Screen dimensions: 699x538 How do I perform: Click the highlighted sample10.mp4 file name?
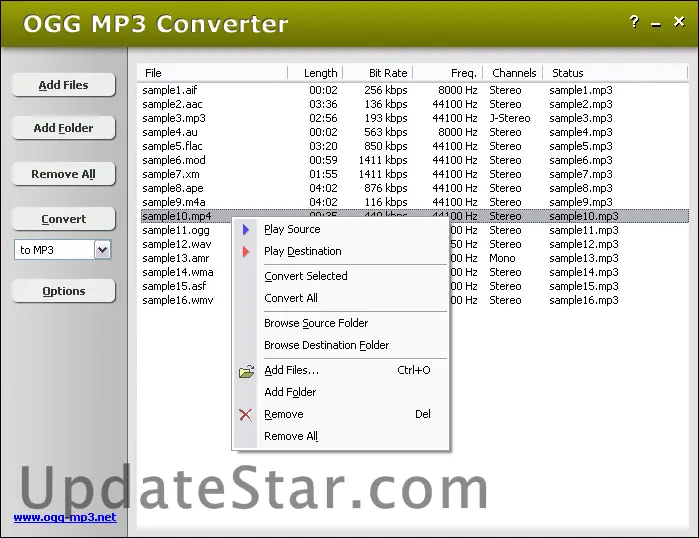pyautogui.click(x=177, y=216)
